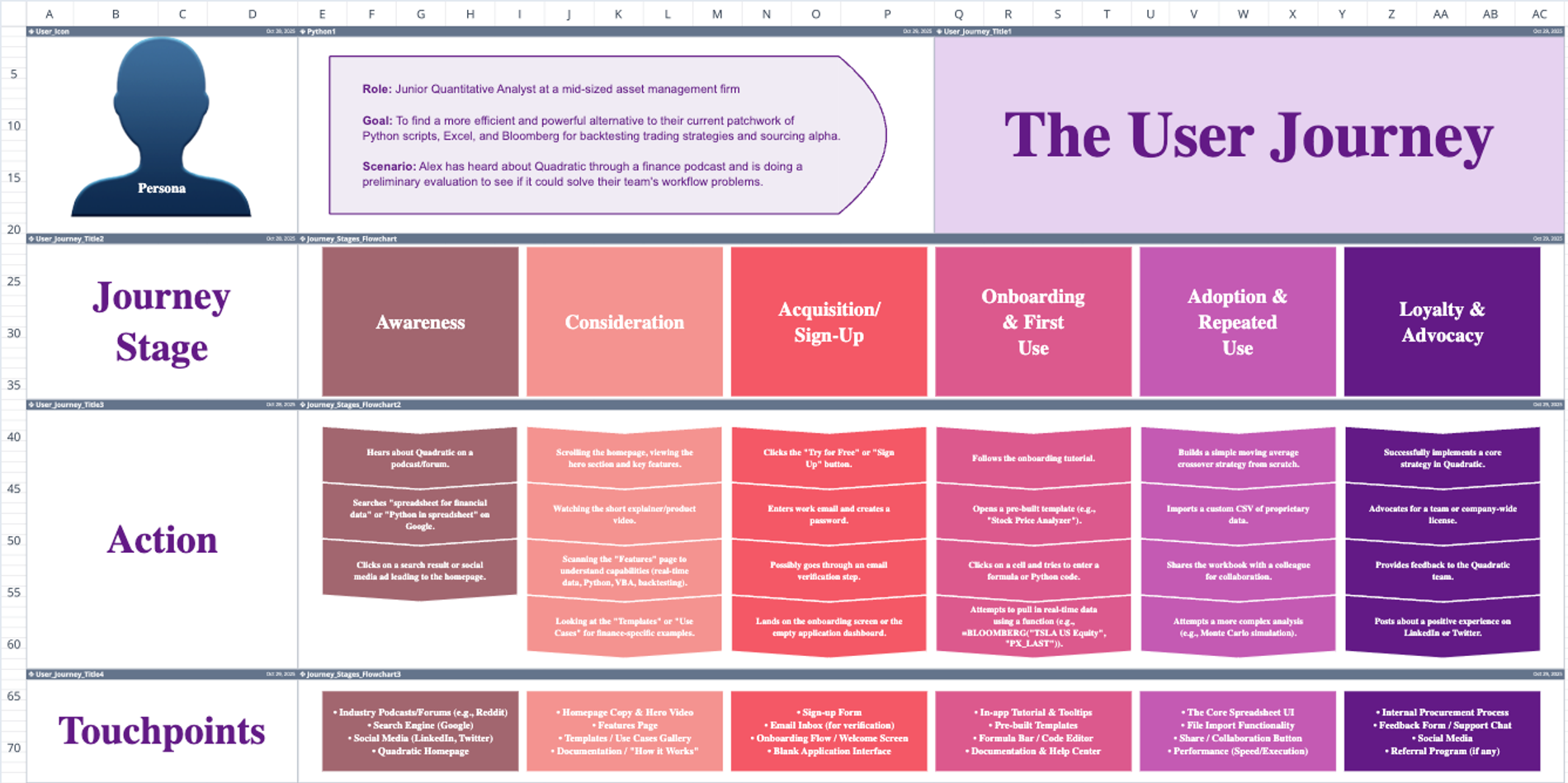Screen dimensions: 1568x783
Task: Click the Python1 code cell label
Action: click(319, 31)
